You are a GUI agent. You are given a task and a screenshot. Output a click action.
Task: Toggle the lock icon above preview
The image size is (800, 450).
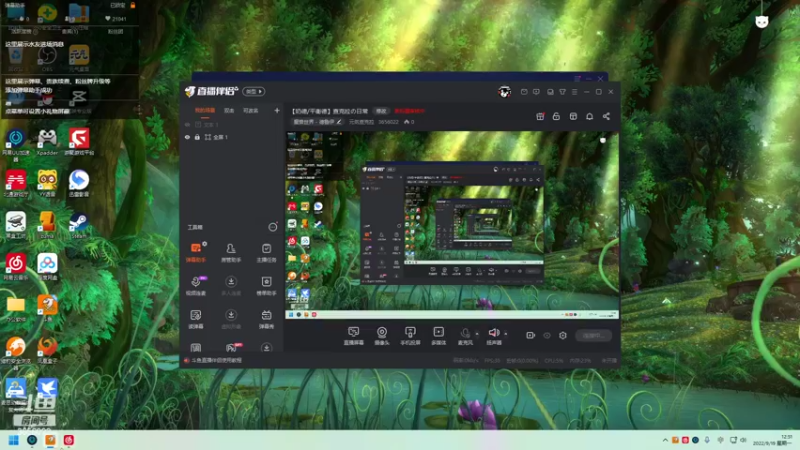pos(557,116)
